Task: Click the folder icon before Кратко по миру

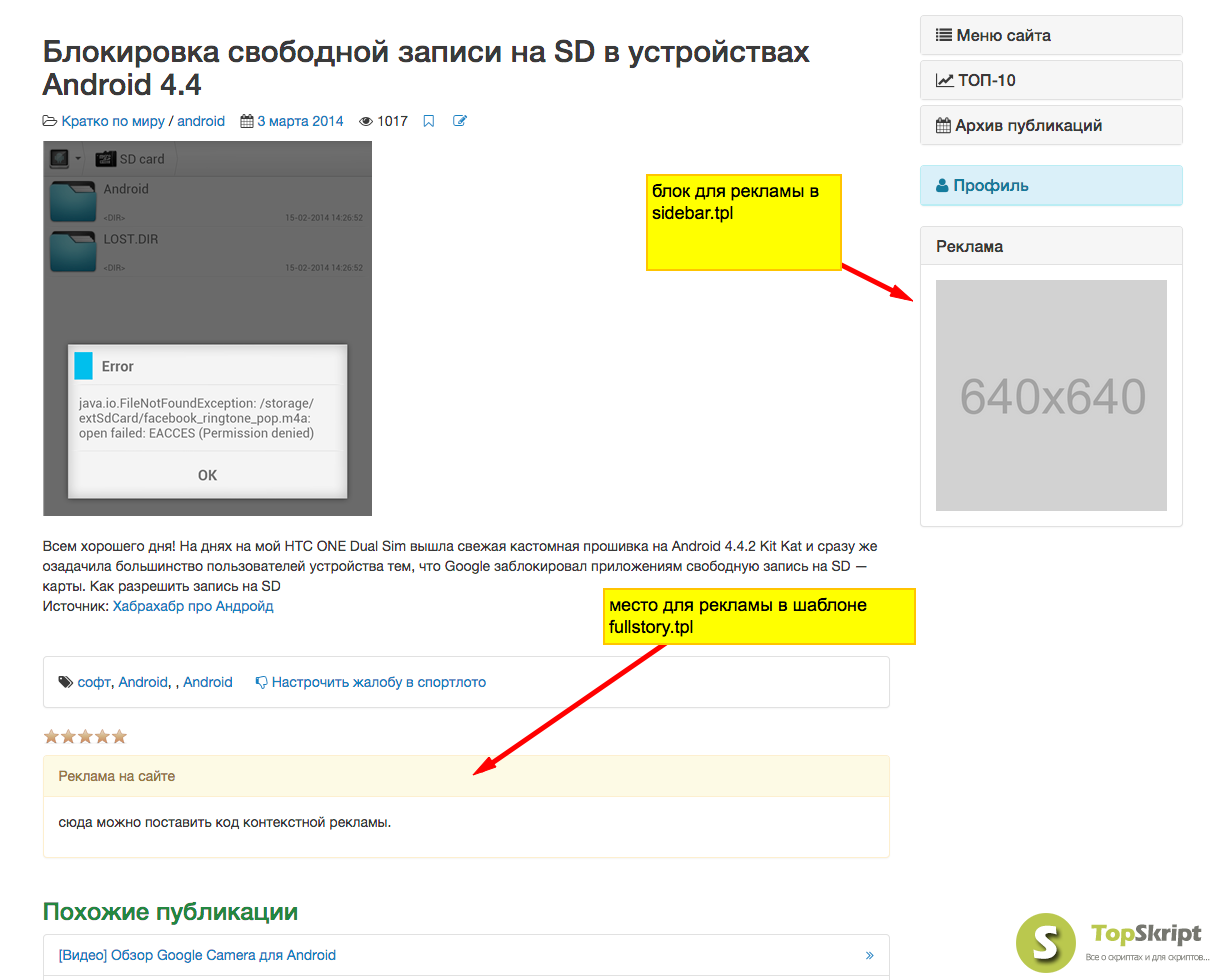Action: point(50,121)
